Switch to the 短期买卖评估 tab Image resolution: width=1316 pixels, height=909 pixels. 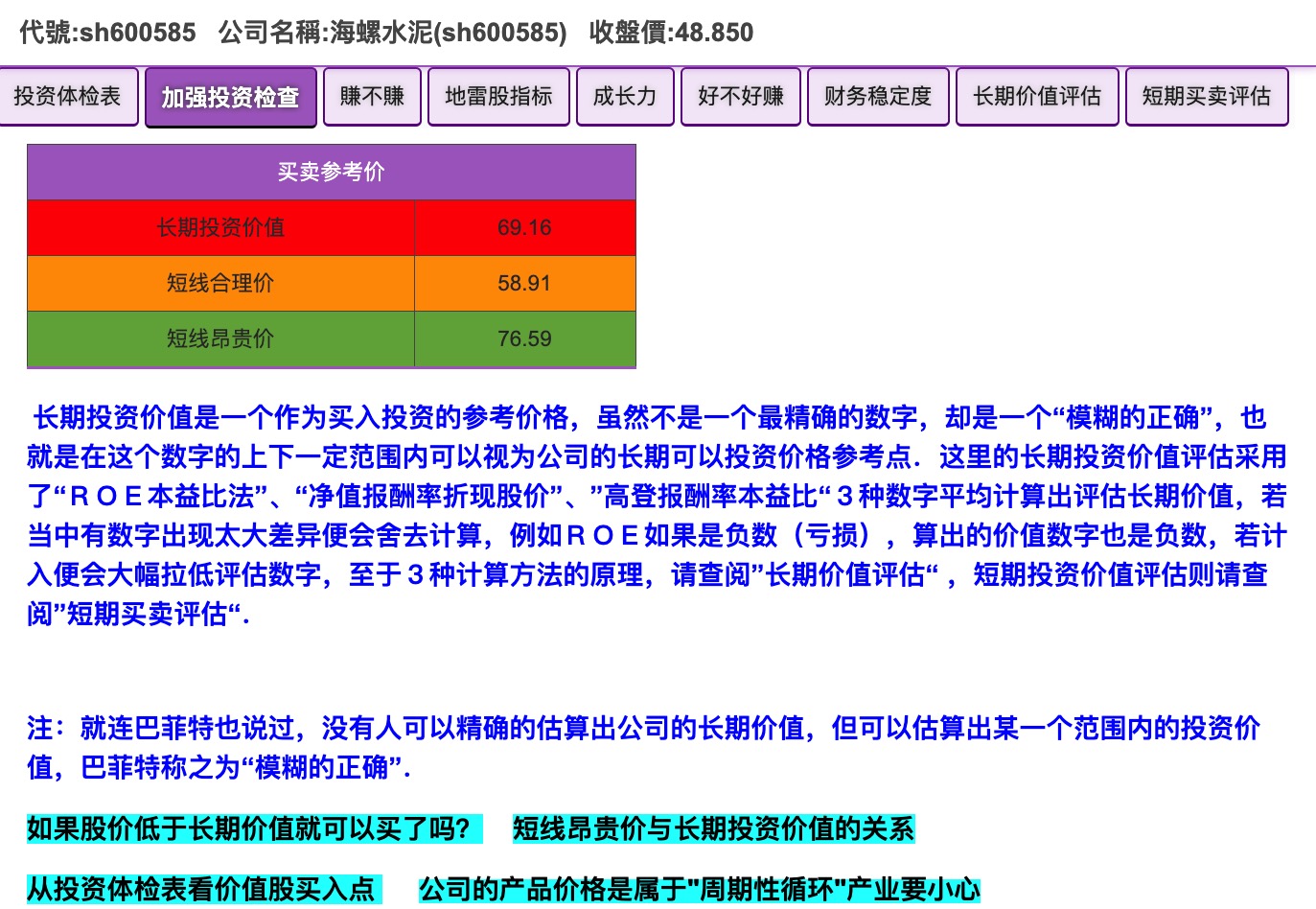tap(1207, 96)
